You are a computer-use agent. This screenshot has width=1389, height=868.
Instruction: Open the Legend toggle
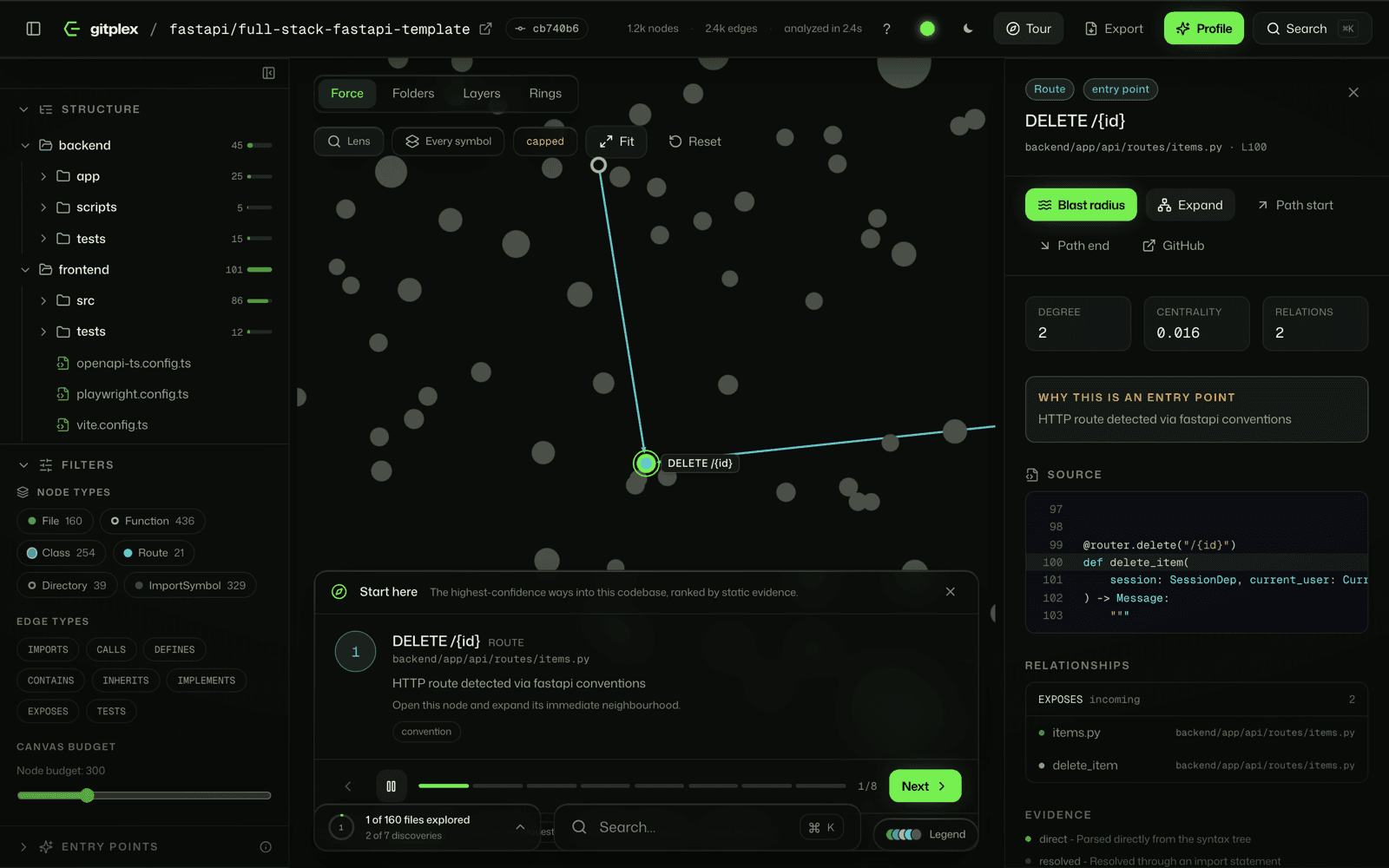(925, 834)
